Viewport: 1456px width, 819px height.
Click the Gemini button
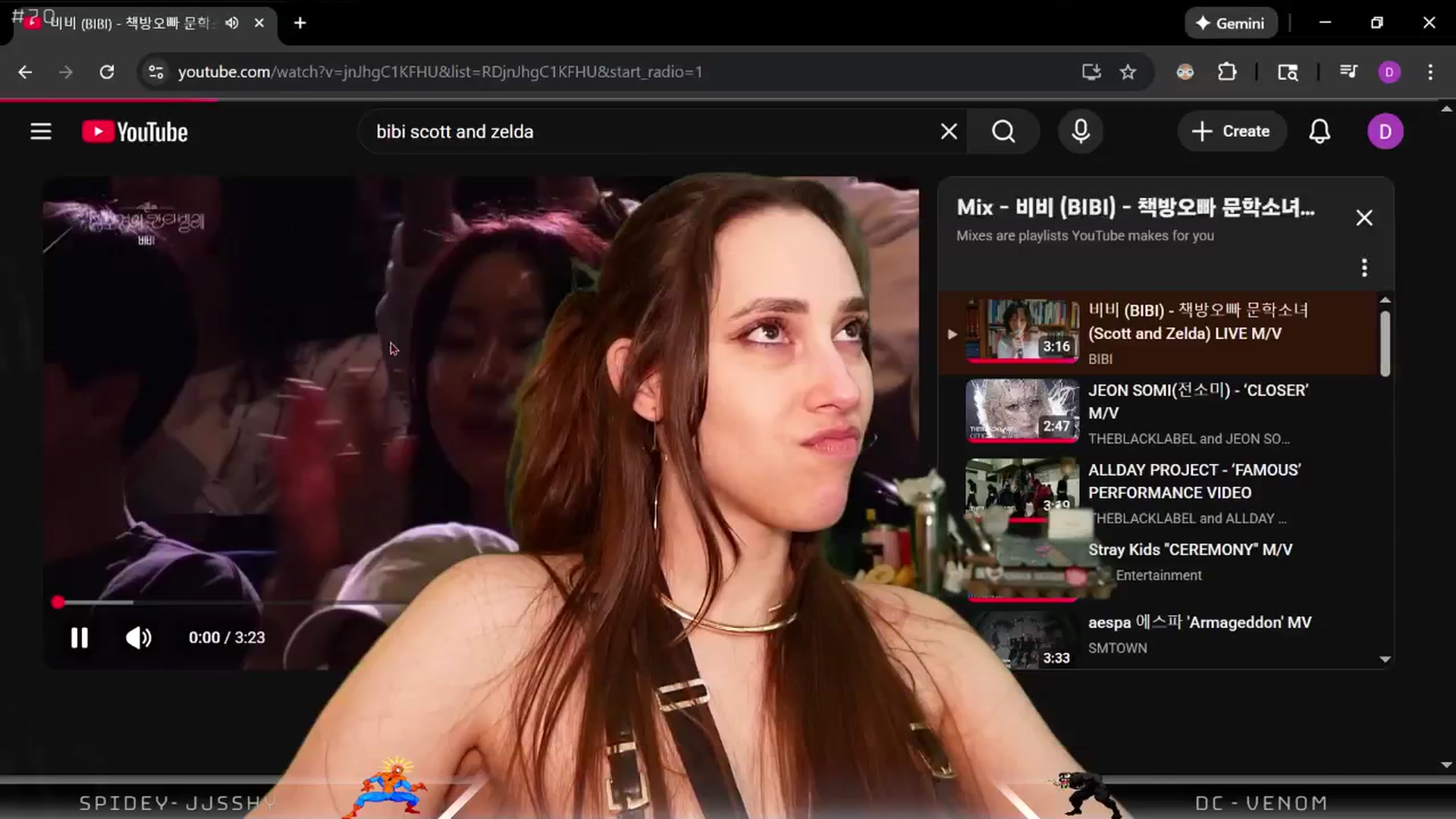pos(1231,23)
